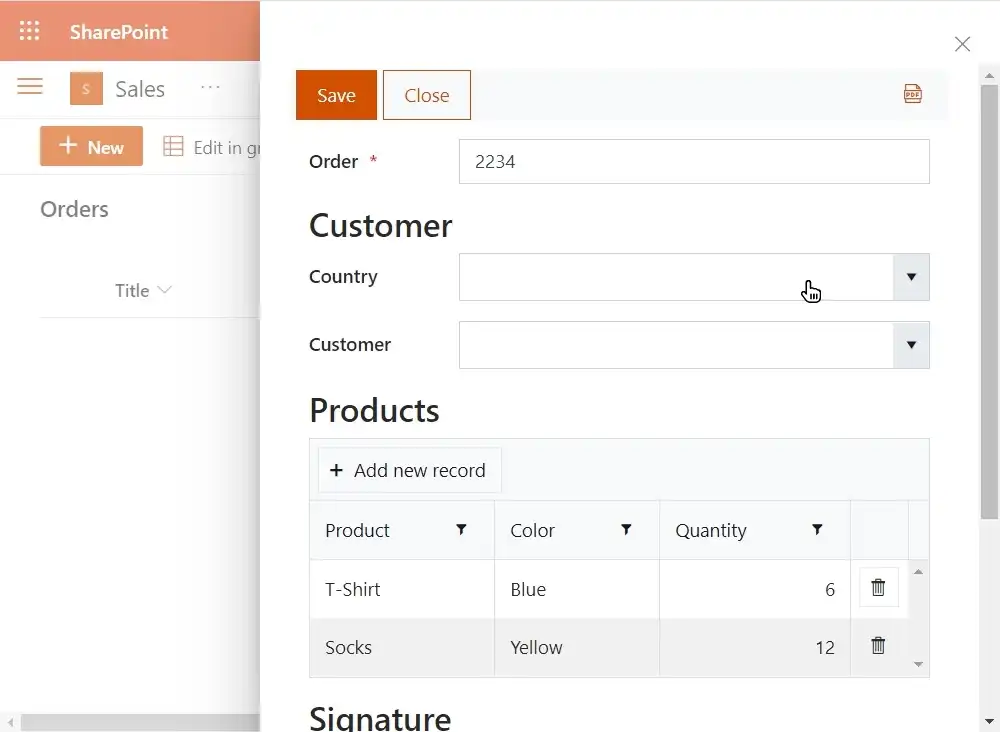This screenshot has height=732, width=1000.
Task: Click the form panel scroll down arrow
Action: 989,722
